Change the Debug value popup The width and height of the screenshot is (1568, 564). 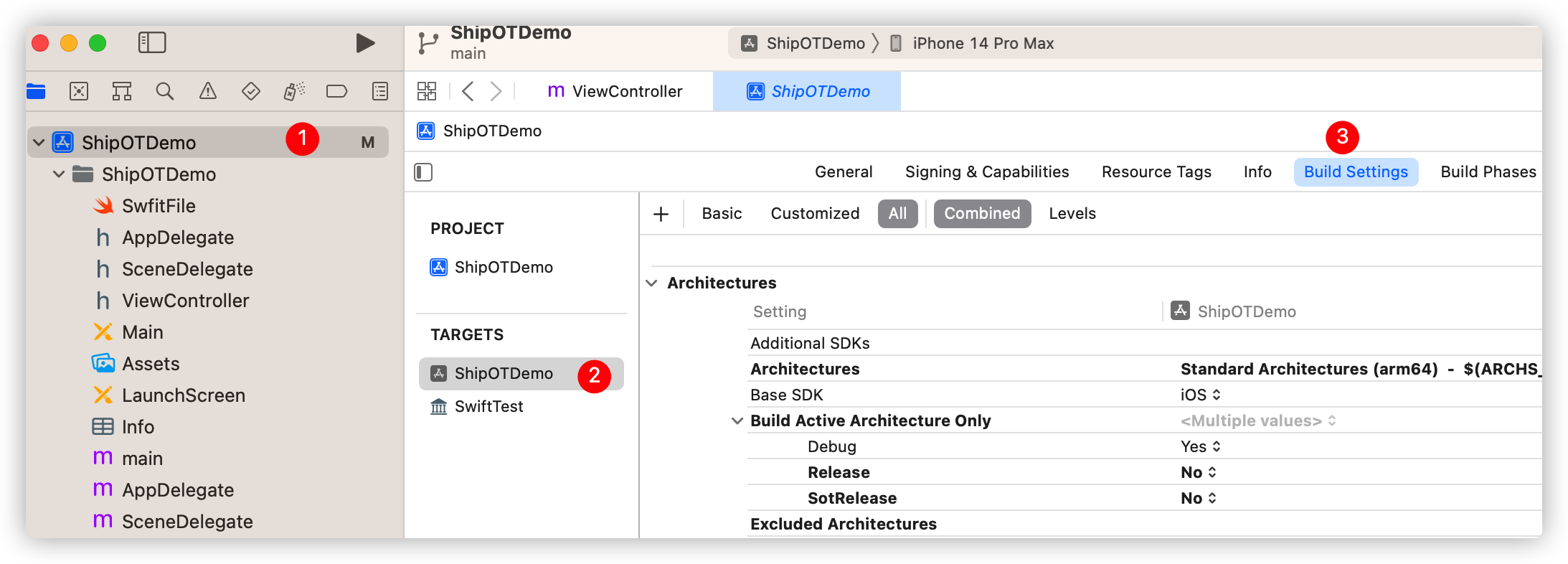1201,447
